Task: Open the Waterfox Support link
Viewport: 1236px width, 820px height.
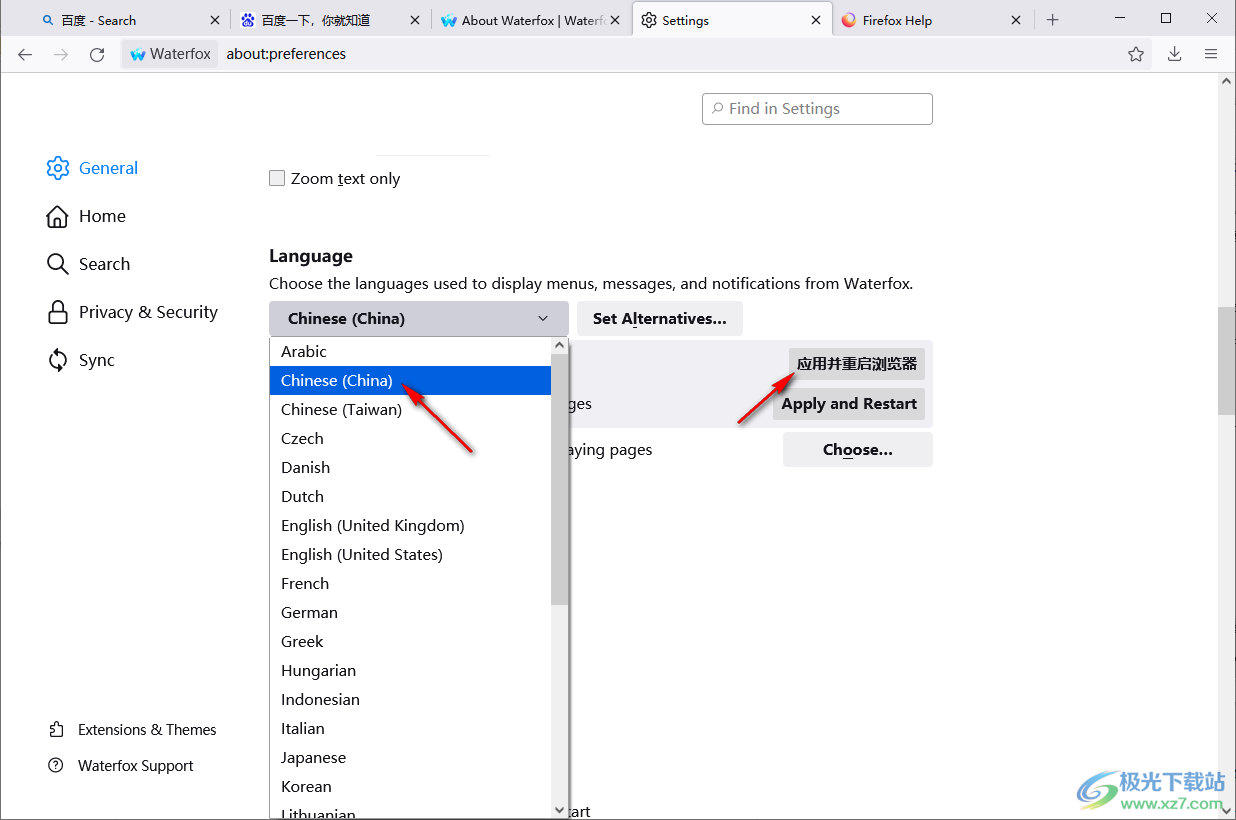Action: pyautogui.click(x=121, y=766)
